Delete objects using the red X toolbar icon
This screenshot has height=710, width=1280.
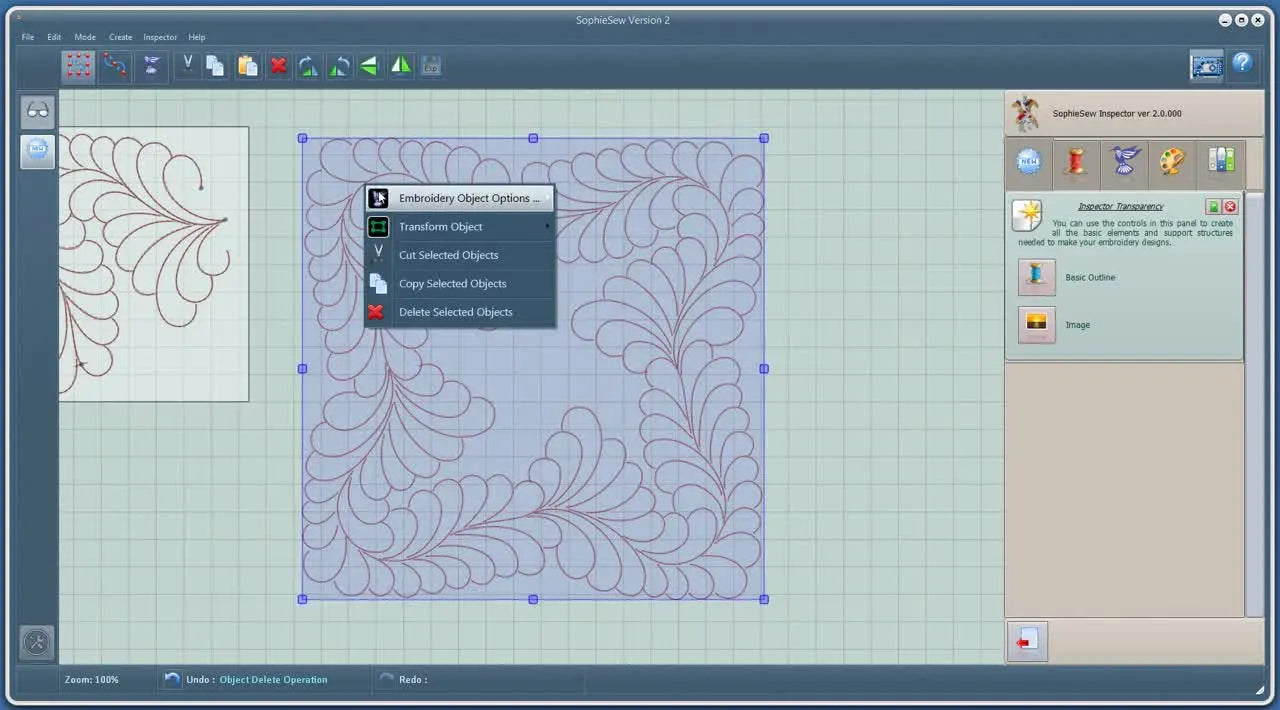(278, 65)
